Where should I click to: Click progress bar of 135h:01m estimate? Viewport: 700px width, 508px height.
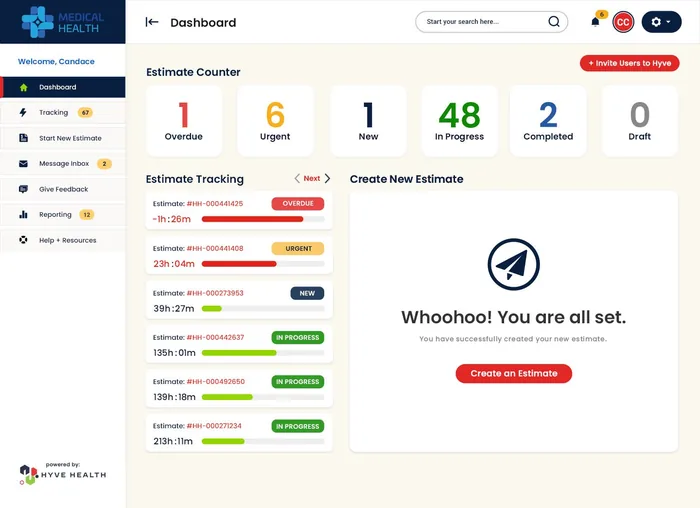click(263, 353)
